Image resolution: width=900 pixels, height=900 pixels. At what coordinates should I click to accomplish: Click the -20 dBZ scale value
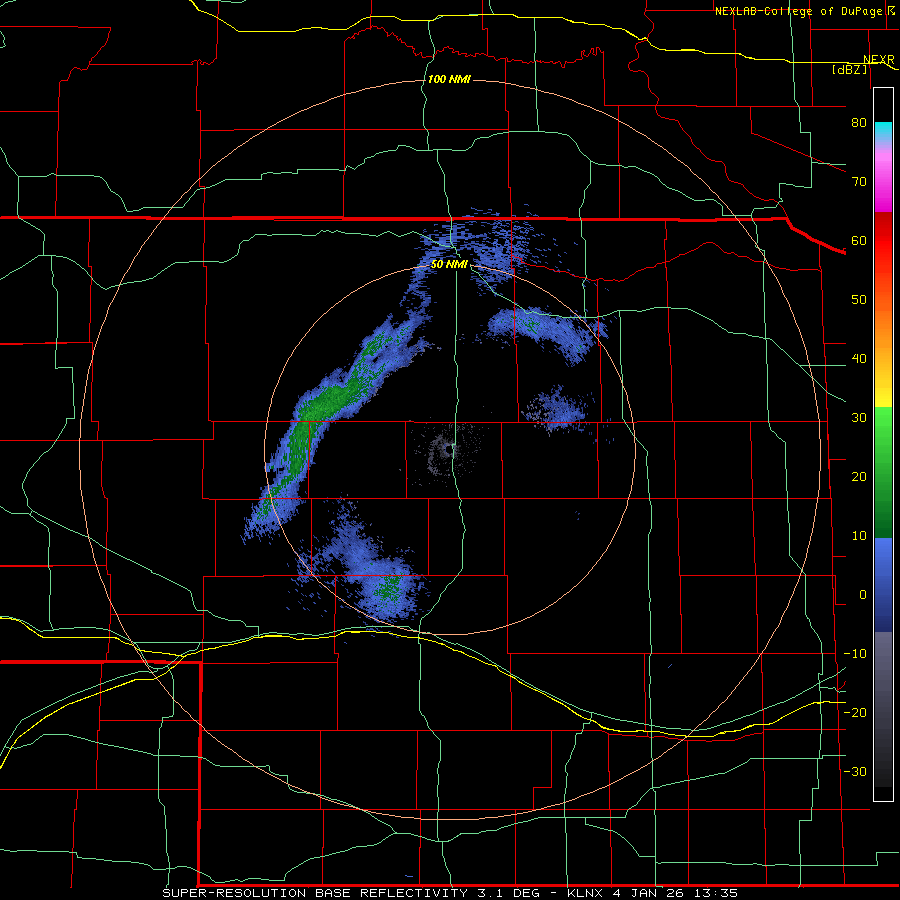coord(855,713)
